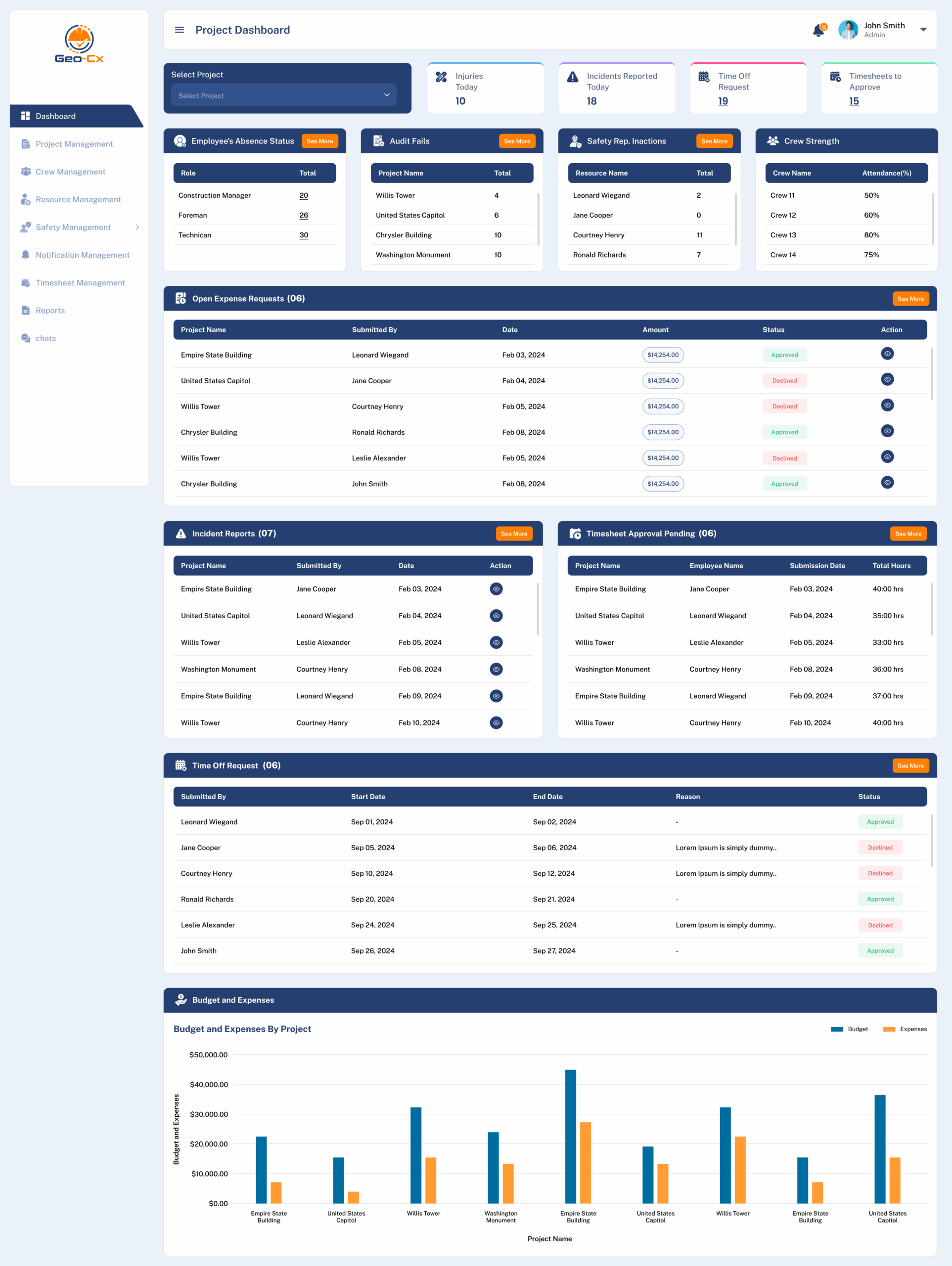Expand the John Smith account menu arrow
This screenshot has width=952, height=1266.
923,30
